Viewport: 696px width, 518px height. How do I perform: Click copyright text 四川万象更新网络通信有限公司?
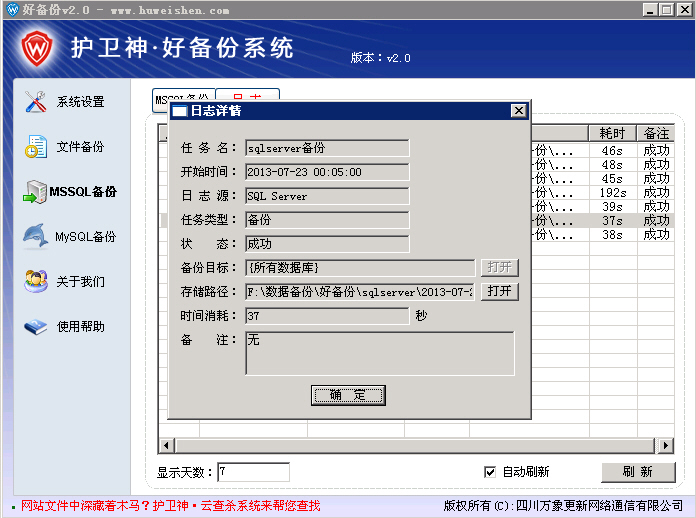tap(599, 506)
